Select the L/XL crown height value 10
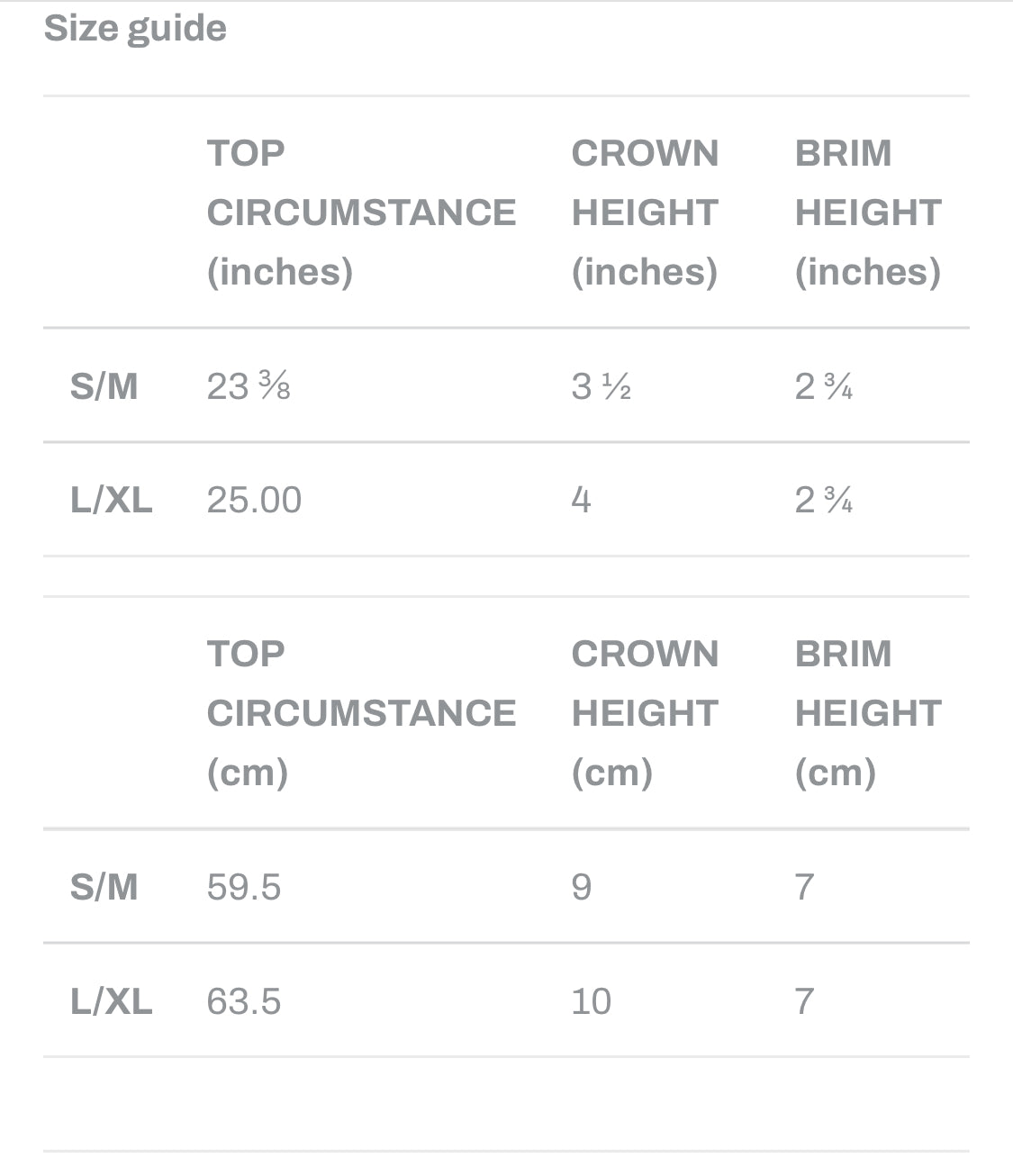This screenshot has height=1176, width=1013. click(591, 1001)
